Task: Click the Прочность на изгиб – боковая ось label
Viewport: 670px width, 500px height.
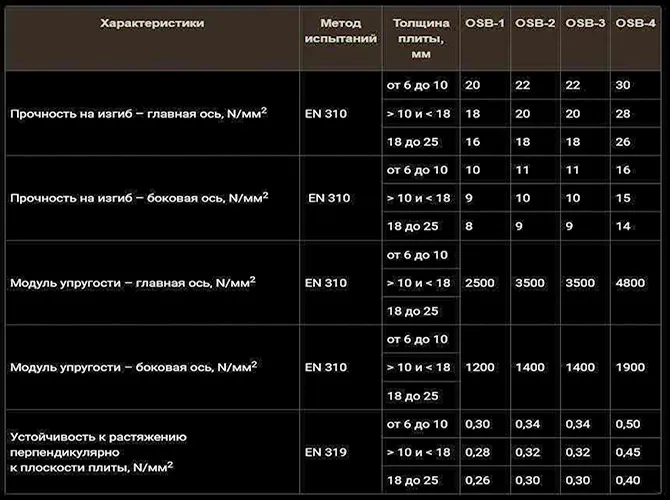Action: click(139, 198)
